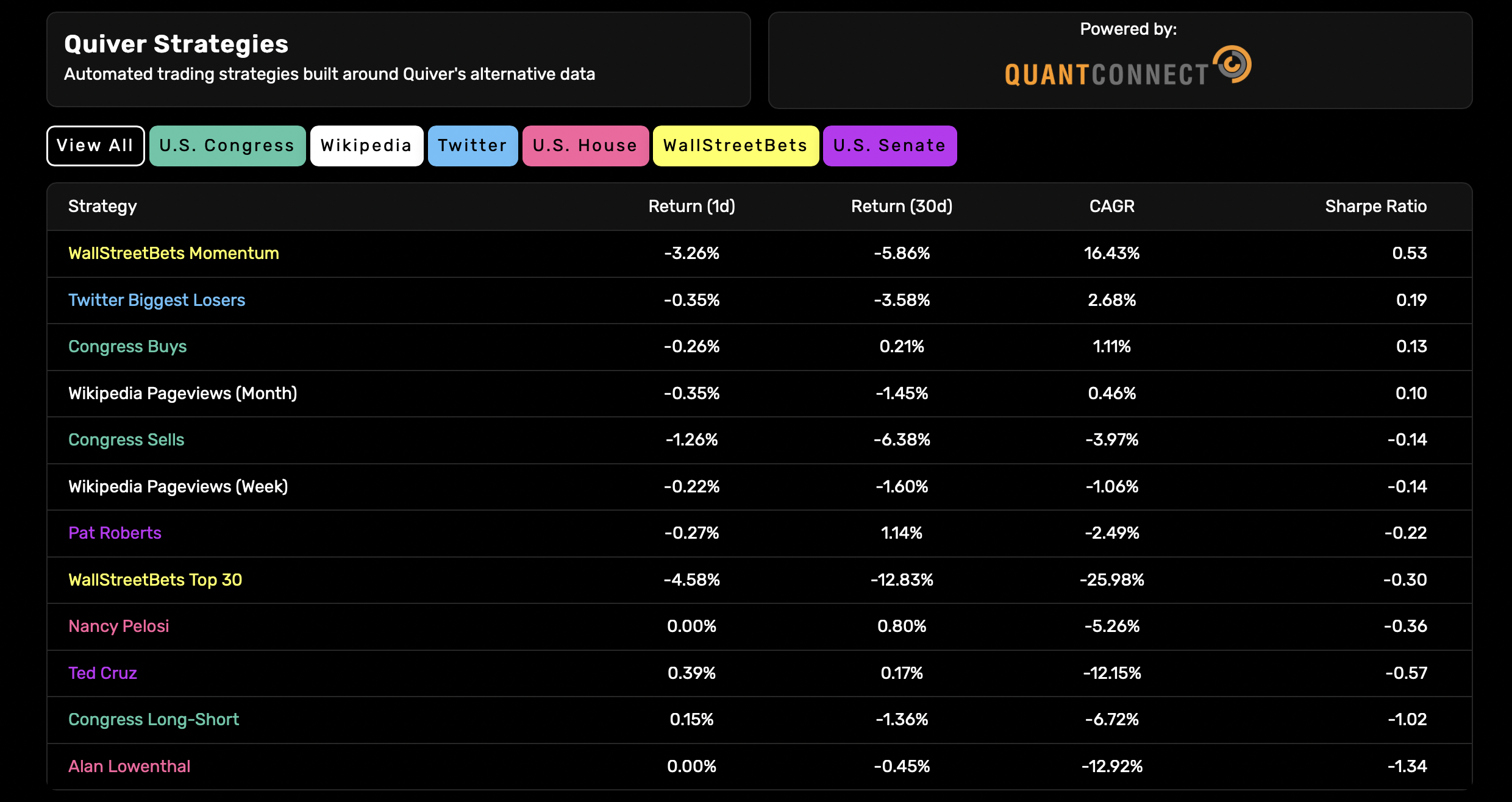Filter strategies by U.S. Congress
1512x802 pixels.
[x=227, y=146]
